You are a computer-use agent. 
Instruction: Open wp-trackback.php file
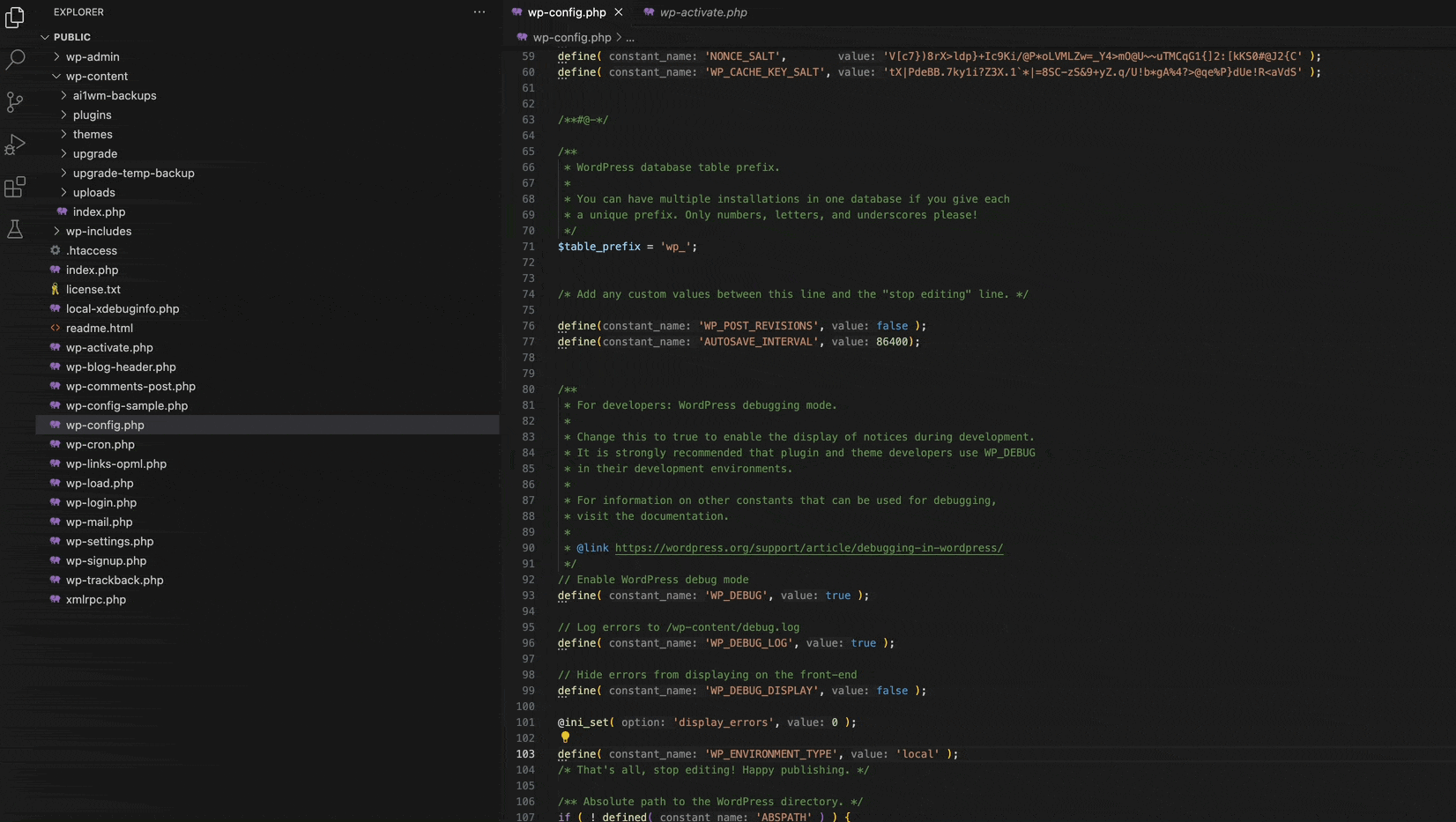pos(115,580)
